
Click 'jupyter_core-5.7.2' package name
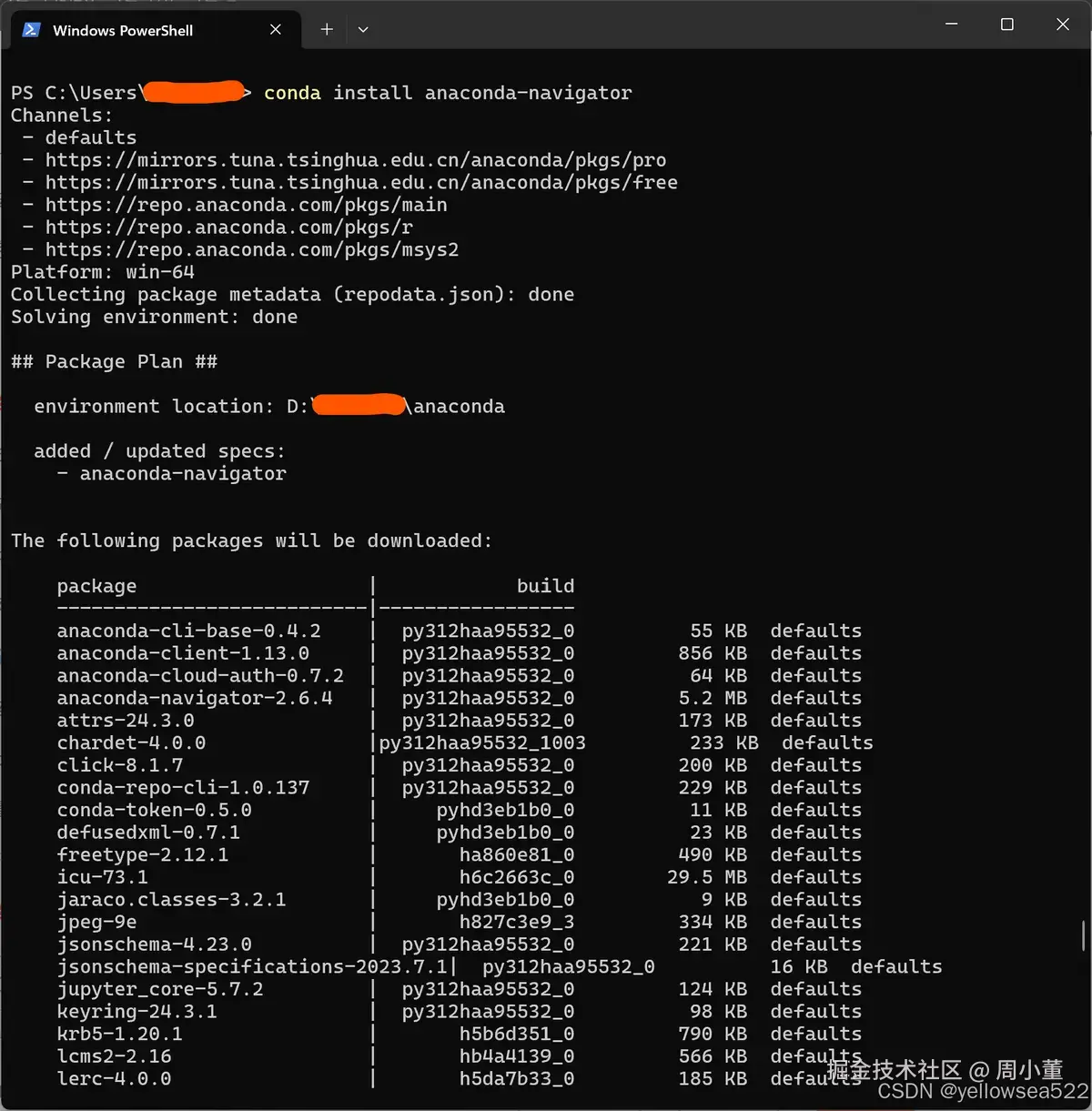pyautogui.click(x=159, y=989)
